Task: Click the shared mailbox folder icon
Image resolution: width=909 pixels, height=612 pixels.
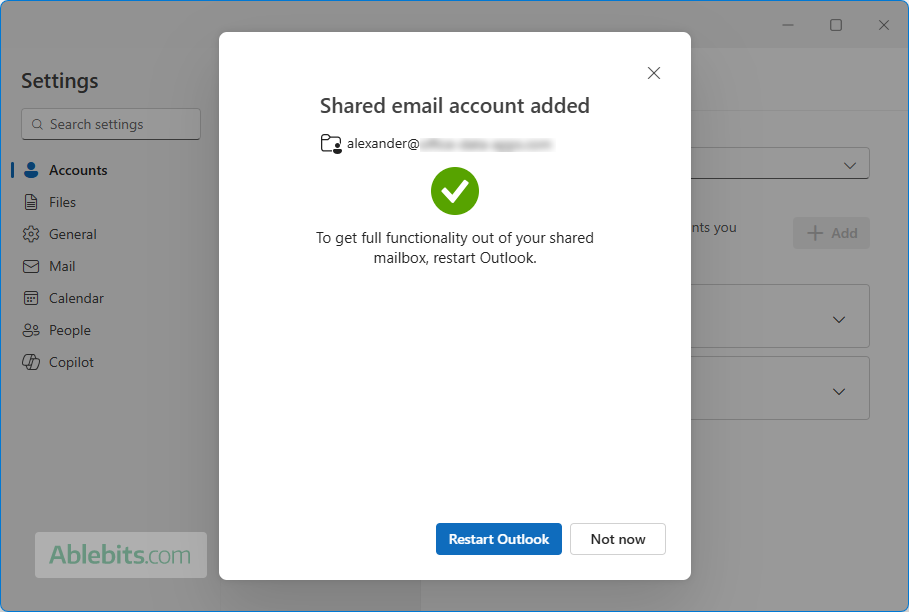Action: (331, 143)
